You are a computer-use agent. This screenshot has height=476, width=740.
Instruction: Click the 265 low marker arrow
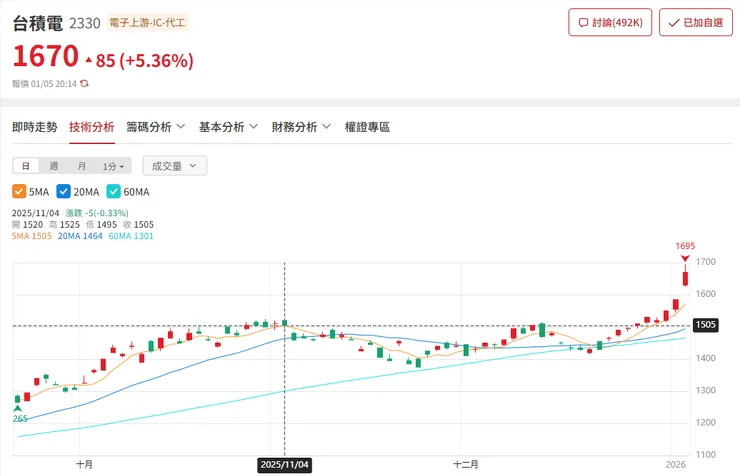18,409
